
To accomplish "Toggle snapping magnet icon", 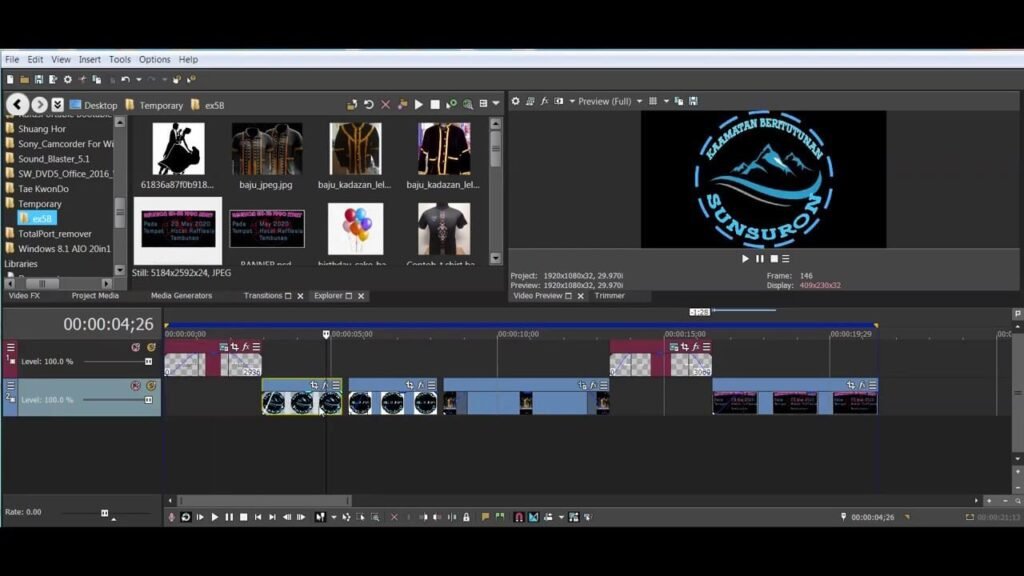I will pyautogui.click(x=519, y=517).
